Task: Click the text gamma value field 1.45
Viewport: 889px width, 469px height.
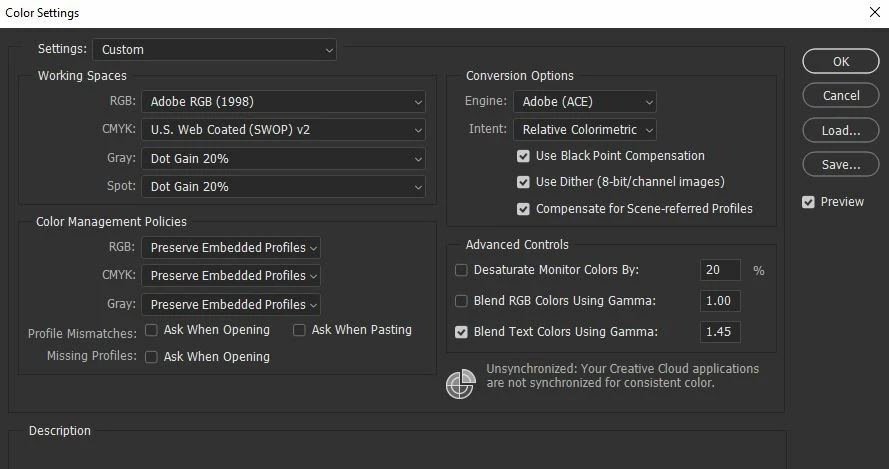Action: 720,332
